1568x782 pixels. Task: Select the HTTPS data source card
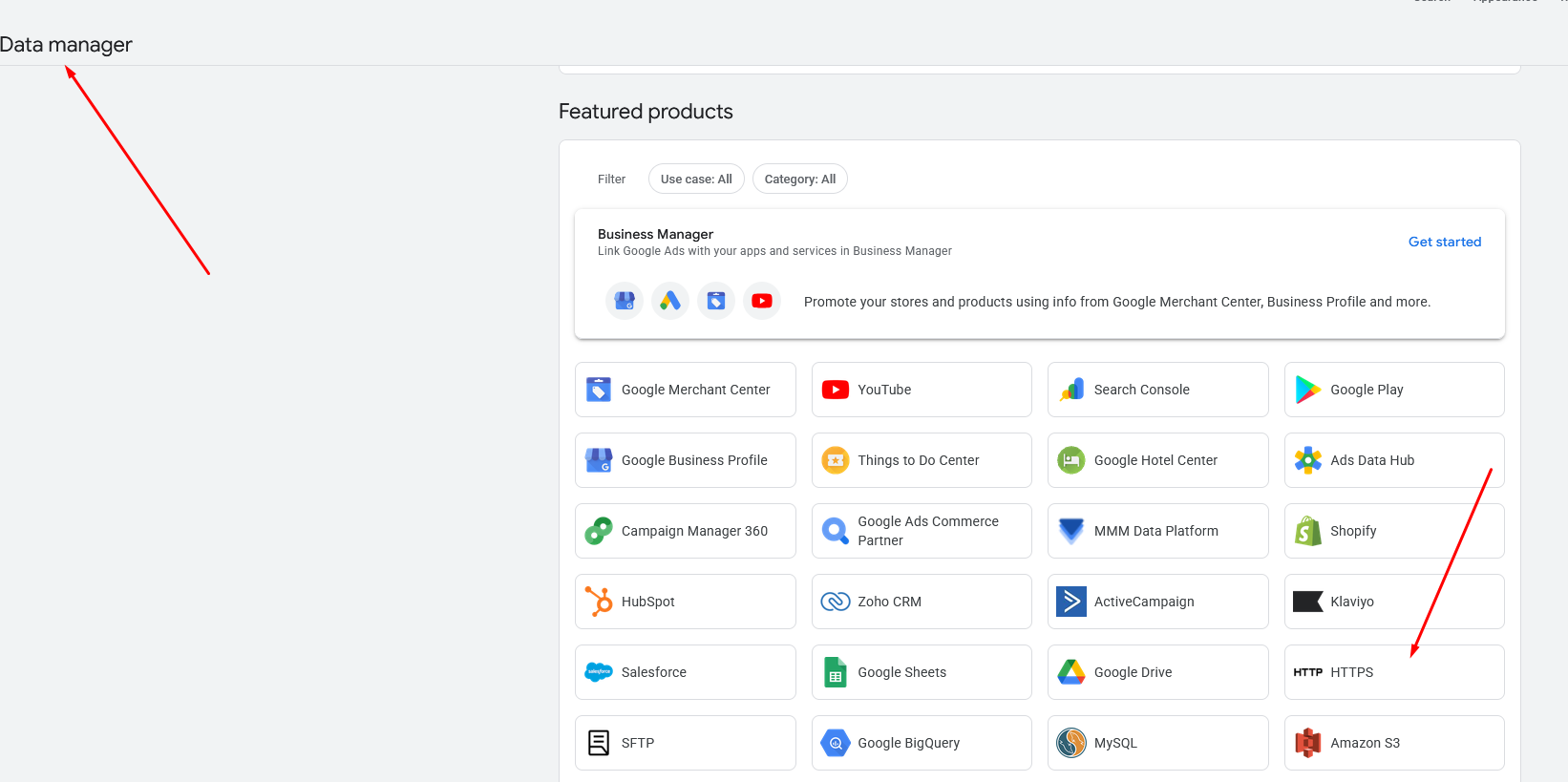1394,672
